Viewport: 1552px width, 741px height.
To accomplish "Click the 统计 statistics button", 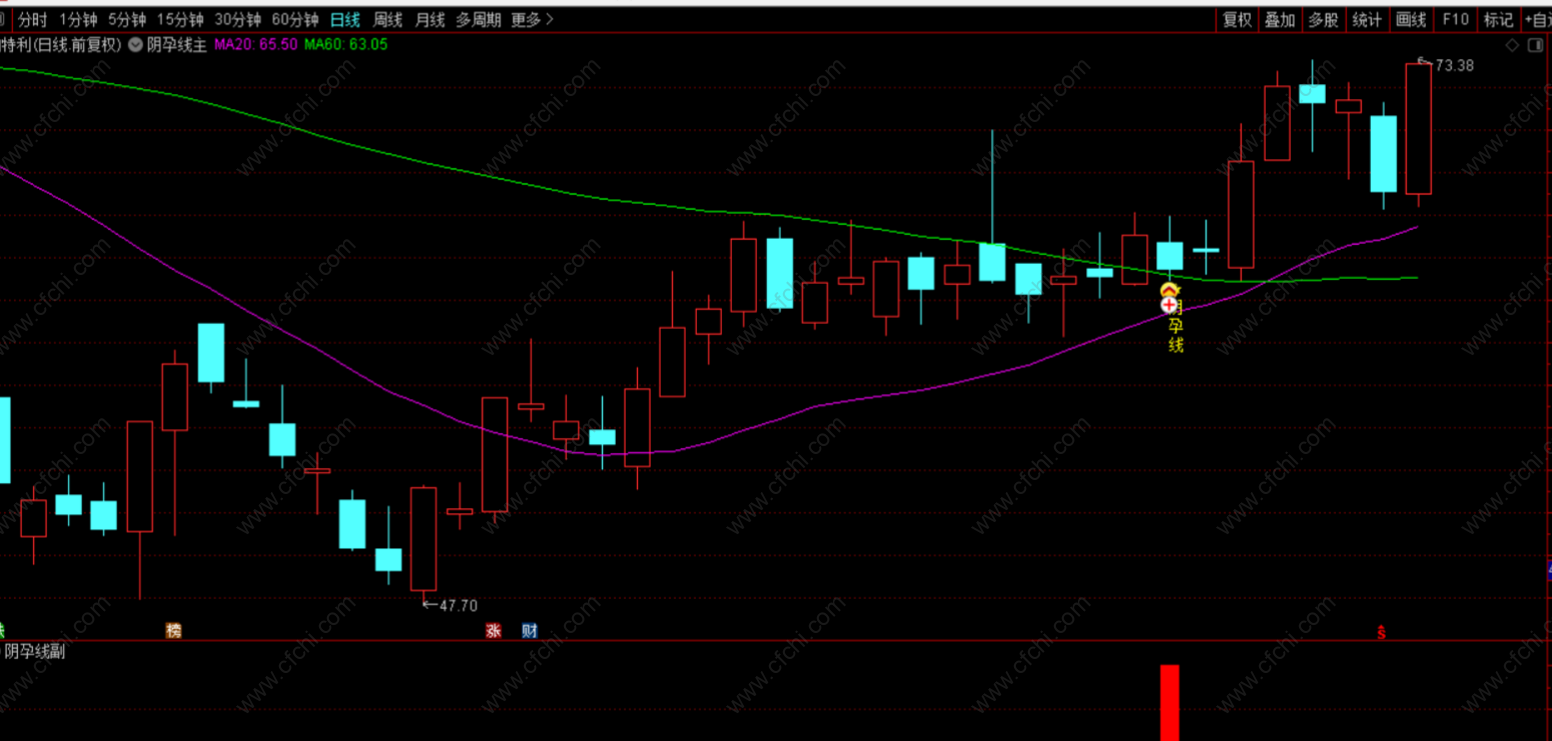I will point(1367,19).
